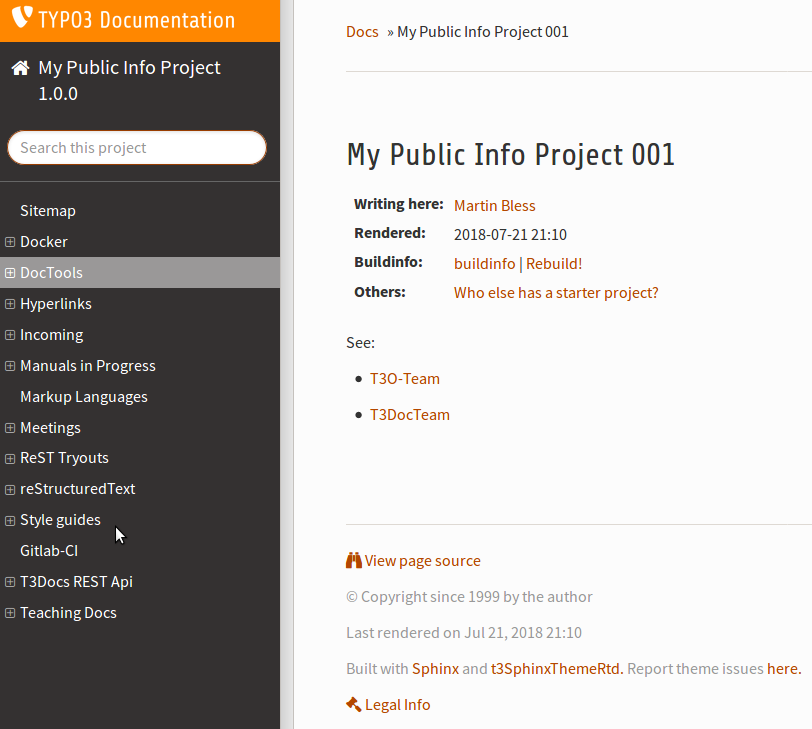Go to the Docker menu entry
812x729 pixels.
coord(44,242)
